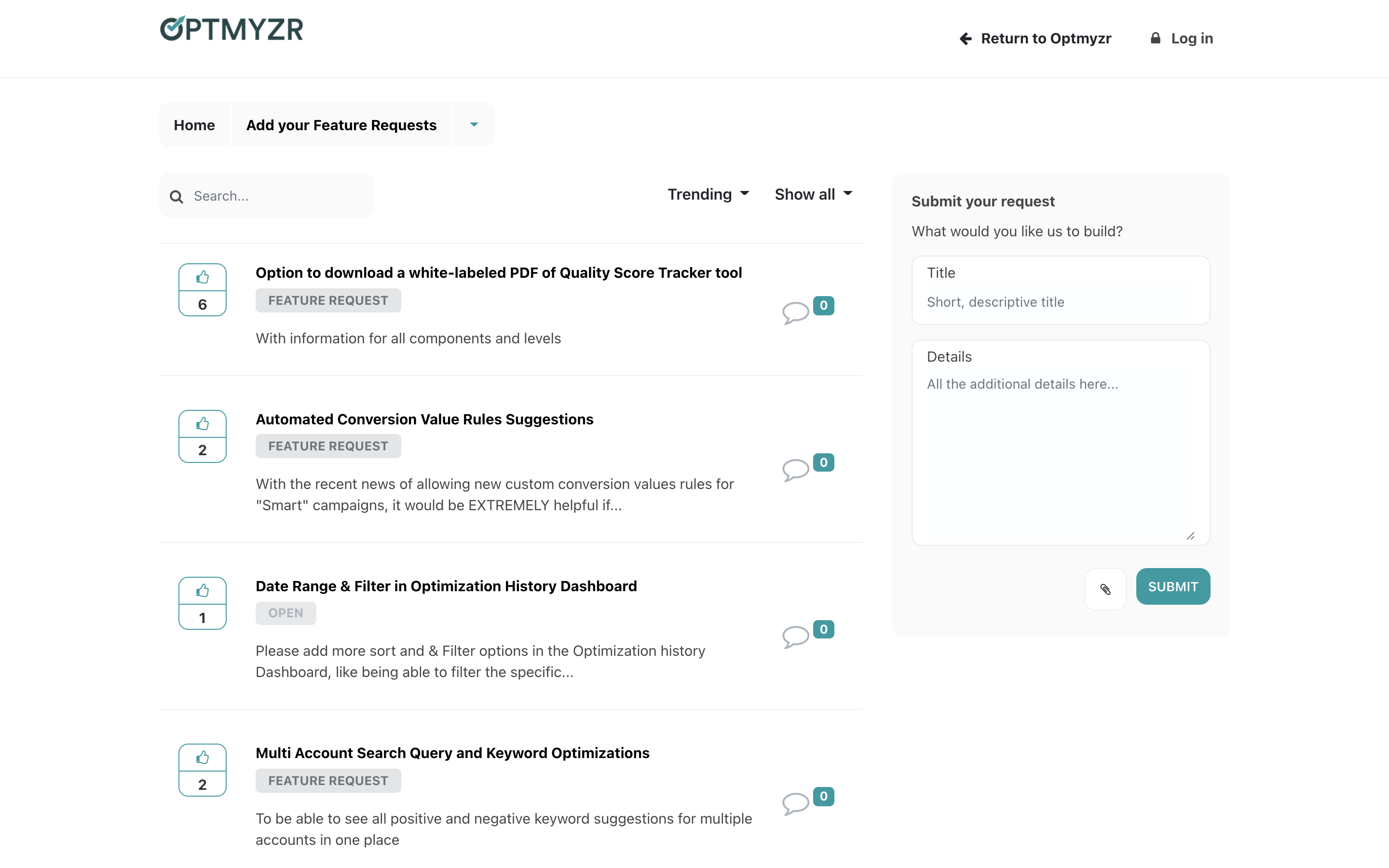Submit the feature request form
Image resolution: width=1389 pixels, height=868 pixels.
coord(1172,586)
